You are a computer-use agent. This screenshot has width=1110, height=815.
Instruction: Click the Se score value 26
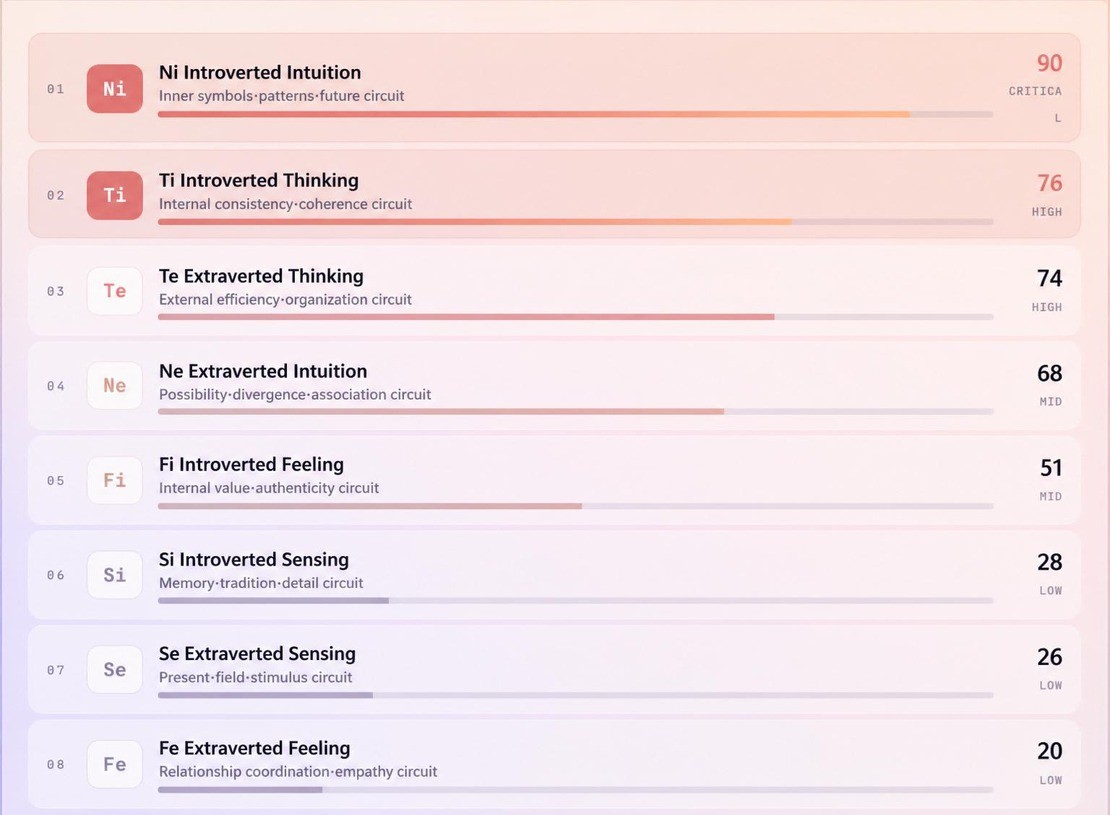(x=1050, y=656)
